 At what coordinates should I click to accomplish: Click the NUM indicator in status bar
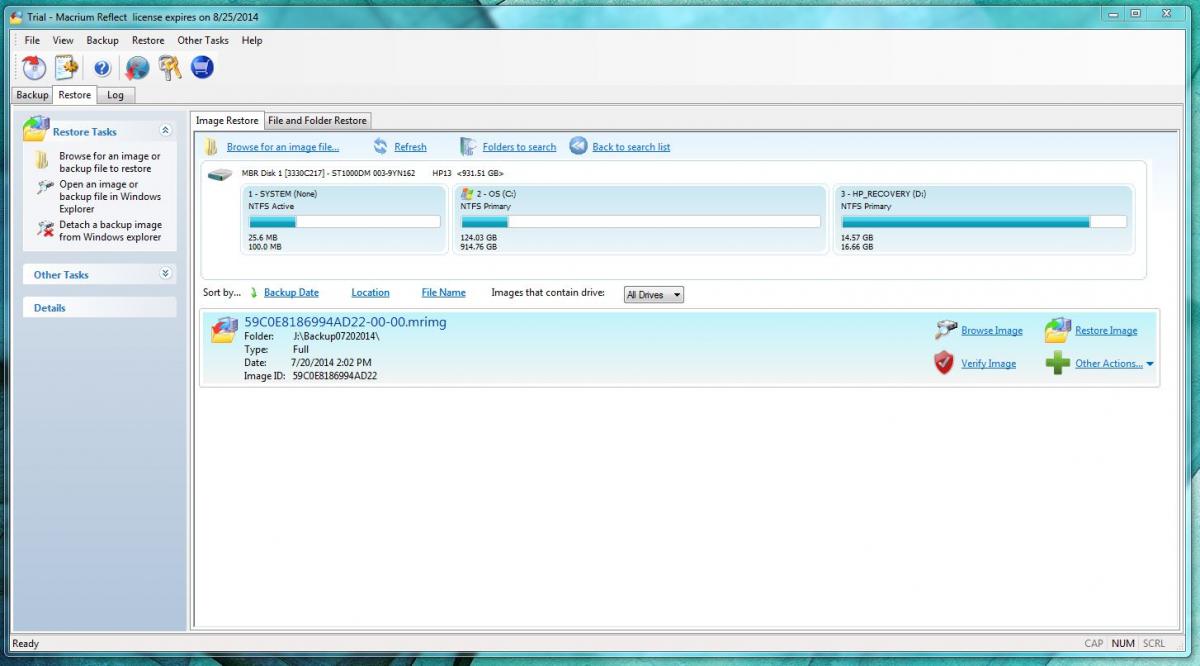(x=1123, y=643)
